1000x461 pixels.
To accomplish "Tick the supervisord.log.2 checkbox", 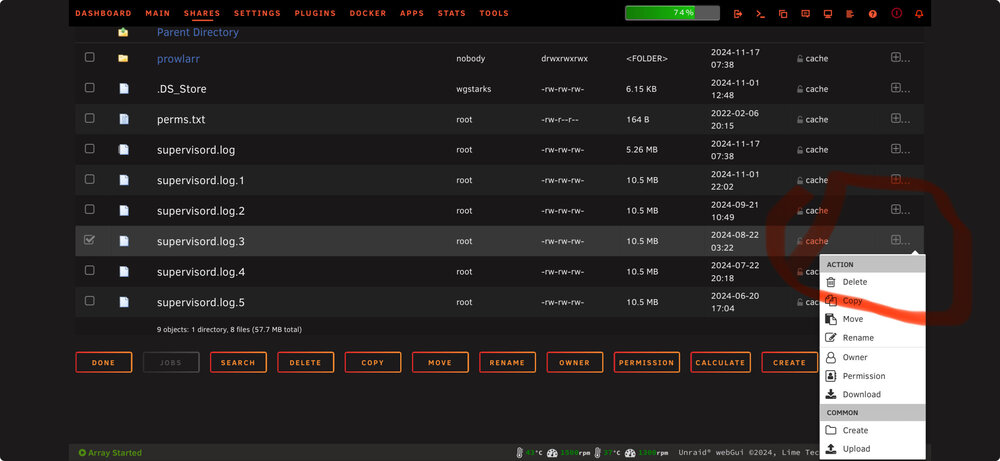I will tap(89, 209).
